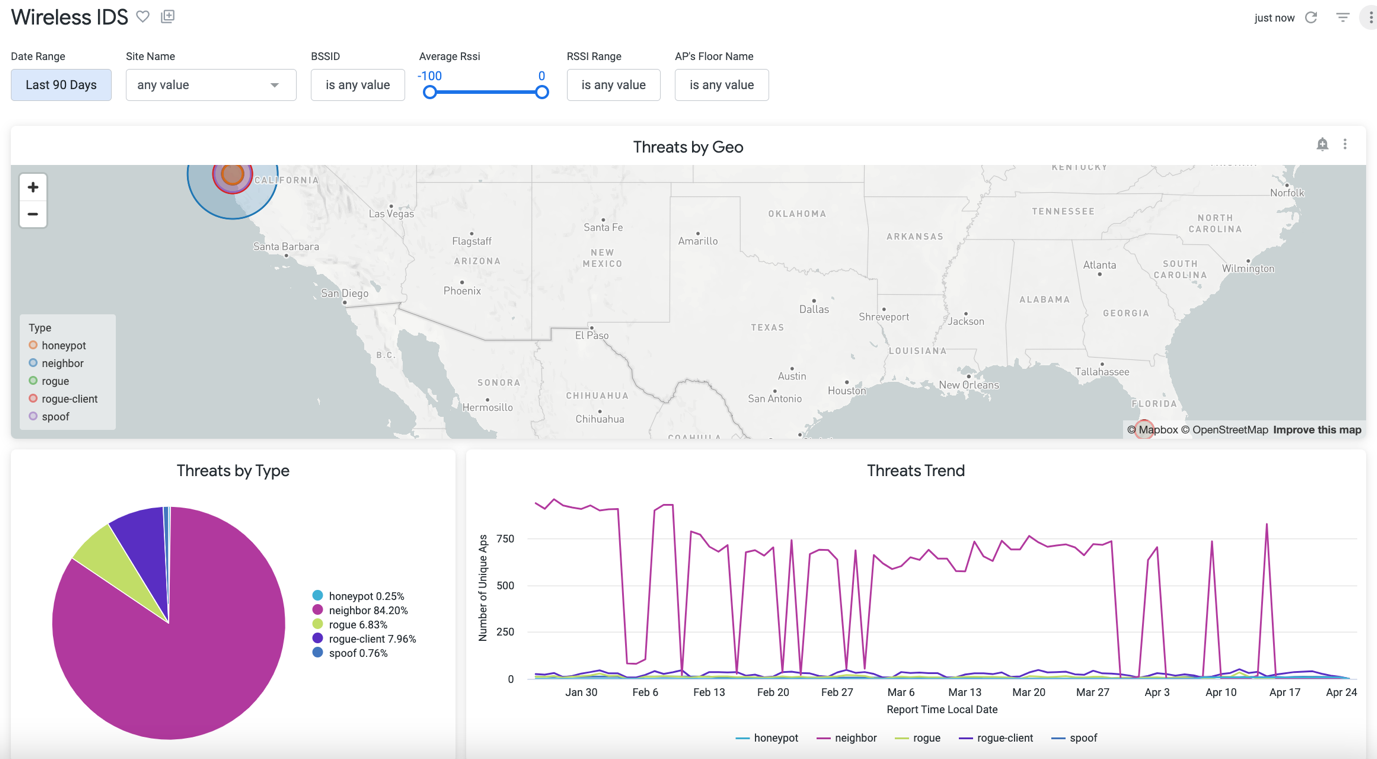Toggle rogue-client series in Threats Trend legend
Image resolution: width=1377 pixels, height=759 pixels.
[995, 738]
